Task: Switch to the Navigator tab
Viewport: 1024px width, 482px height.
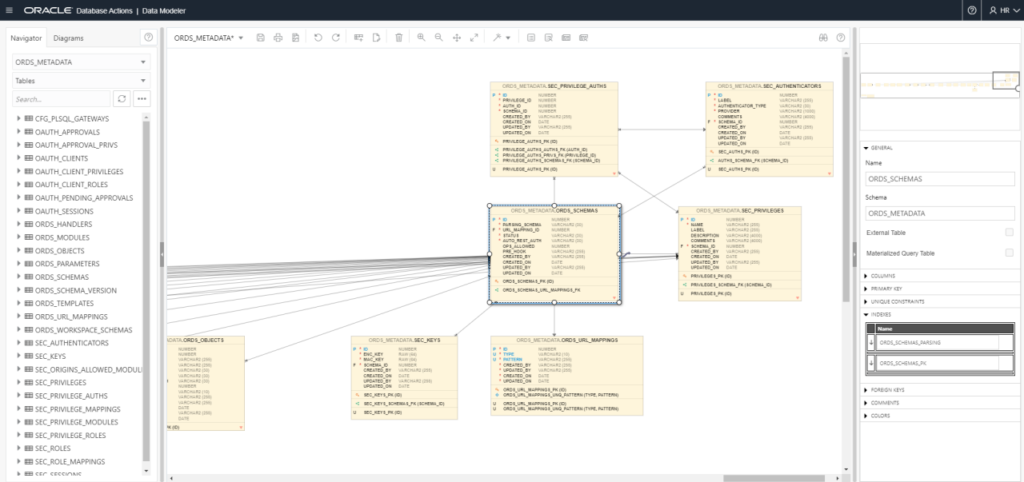Action: tap(25, 38)
